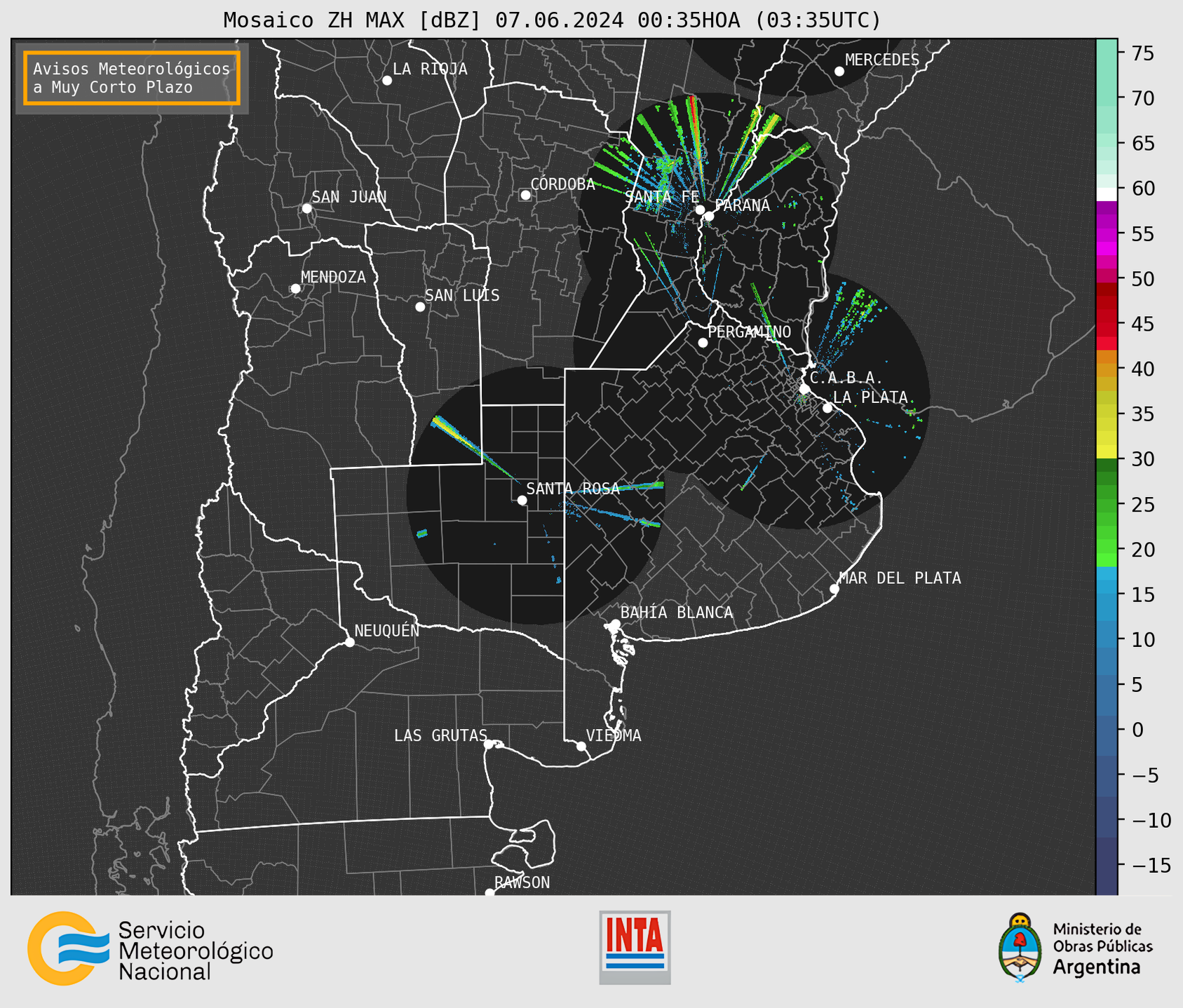Click the MAR DEL PLATA label text
1183x1008 pixels.
pyautogui.click(x=900, y=578)
